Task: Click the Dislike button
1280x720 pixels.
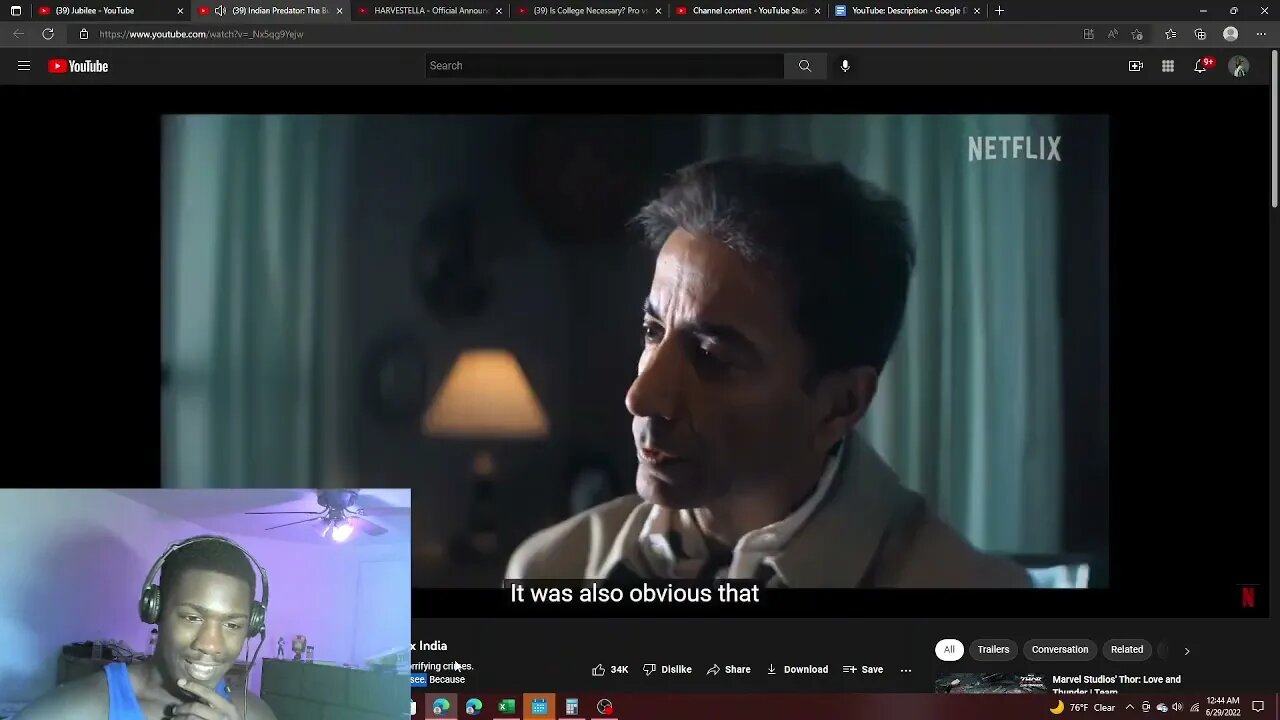Action: click(667, 669)
